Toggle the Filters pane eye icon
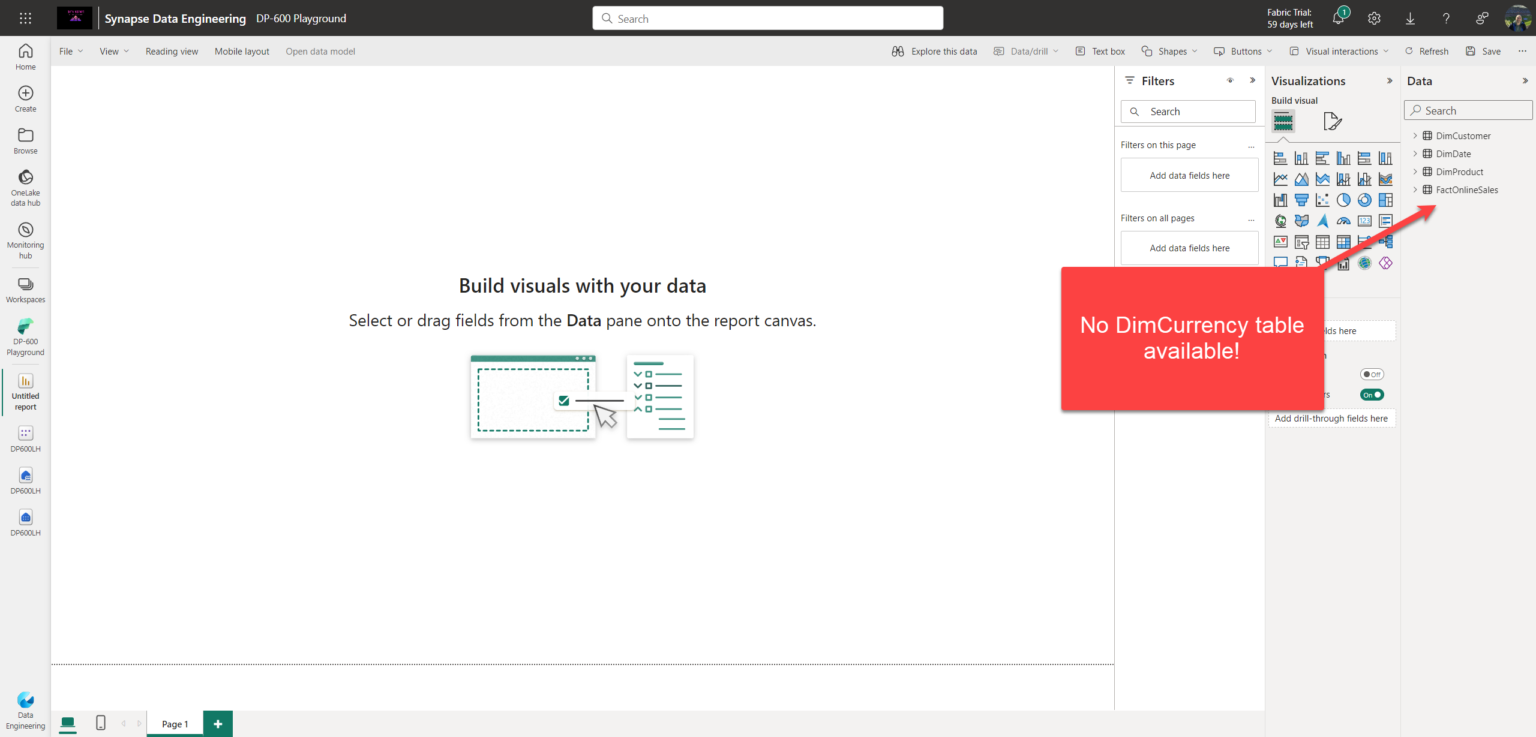Image resolution: width=1536 pixels, height=737 pixels. coord(1230,80)
